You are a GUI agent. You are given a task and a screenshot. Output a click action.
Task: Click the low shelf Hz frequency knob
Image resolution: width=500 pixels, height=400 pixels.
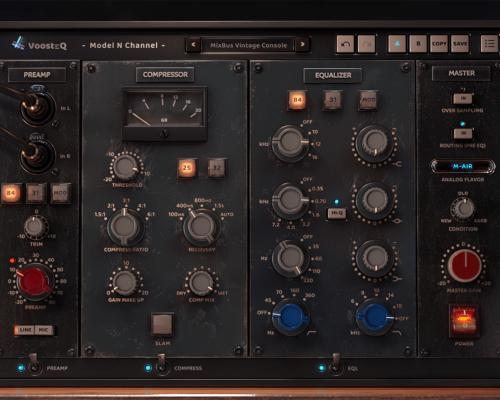(291, 258)
